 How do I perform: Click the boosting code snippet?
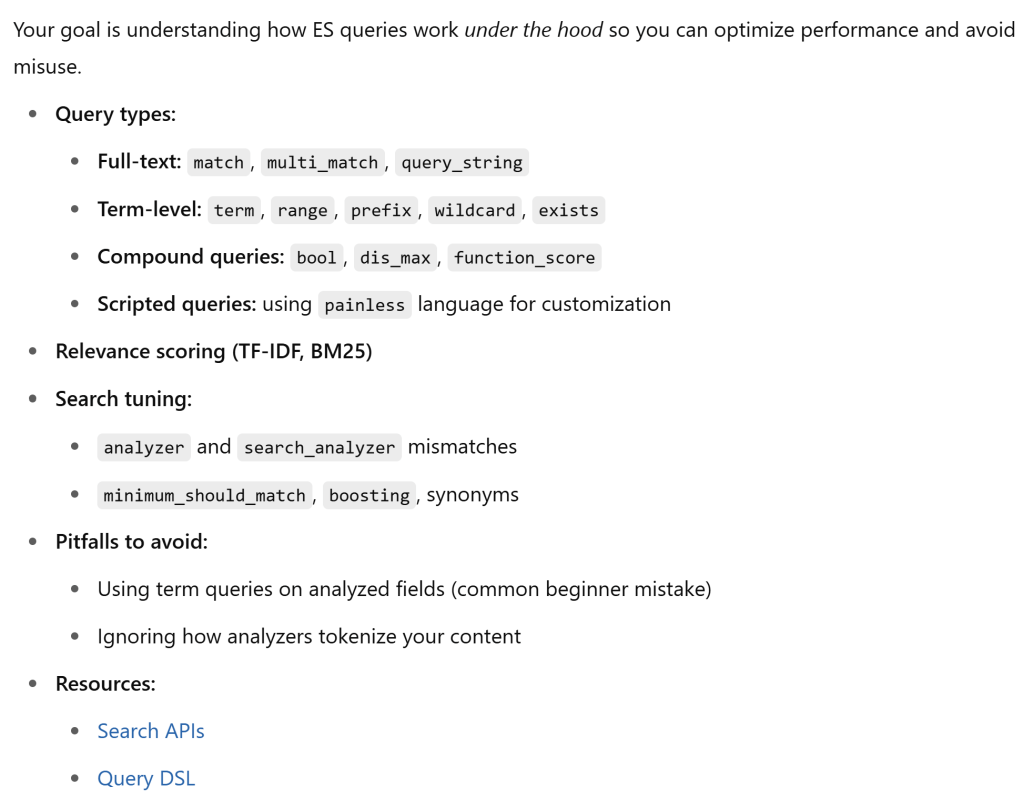click(369, 495)
